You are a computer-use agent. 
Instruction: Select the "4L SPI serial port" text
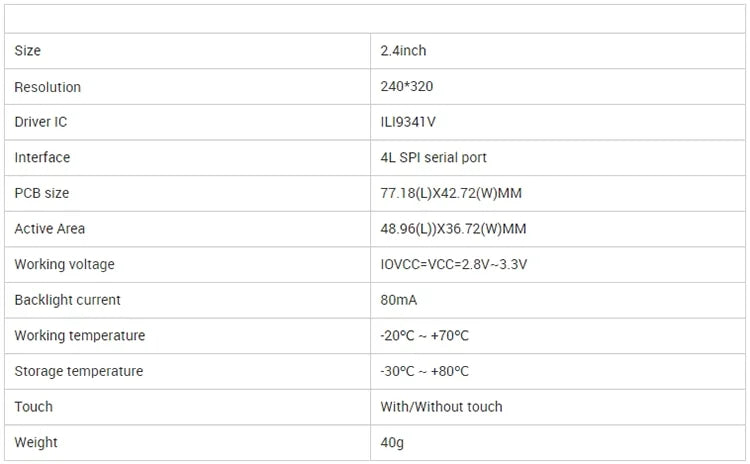pos(433,158)
